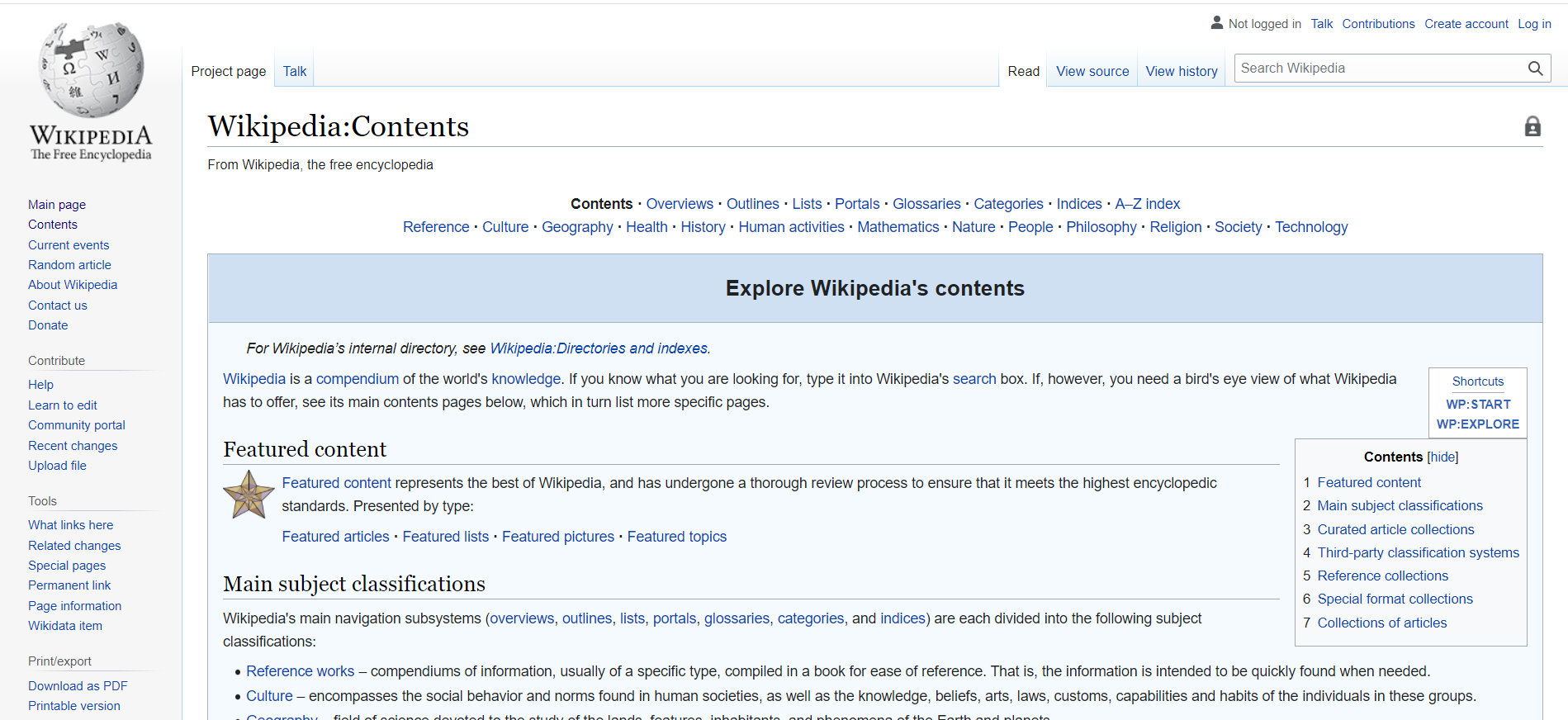Click the Donate sidebar link
This screenshot has width=1568, height=720.
point(48,325)
